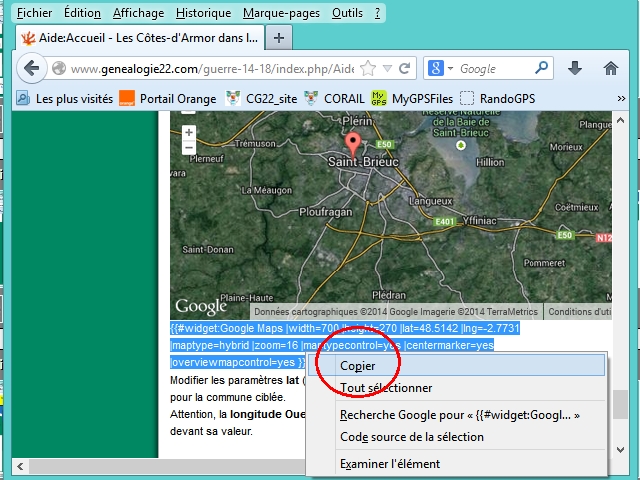
Task: Click the vertical scrollbar down arrow
Action: (x=620, y=450)
